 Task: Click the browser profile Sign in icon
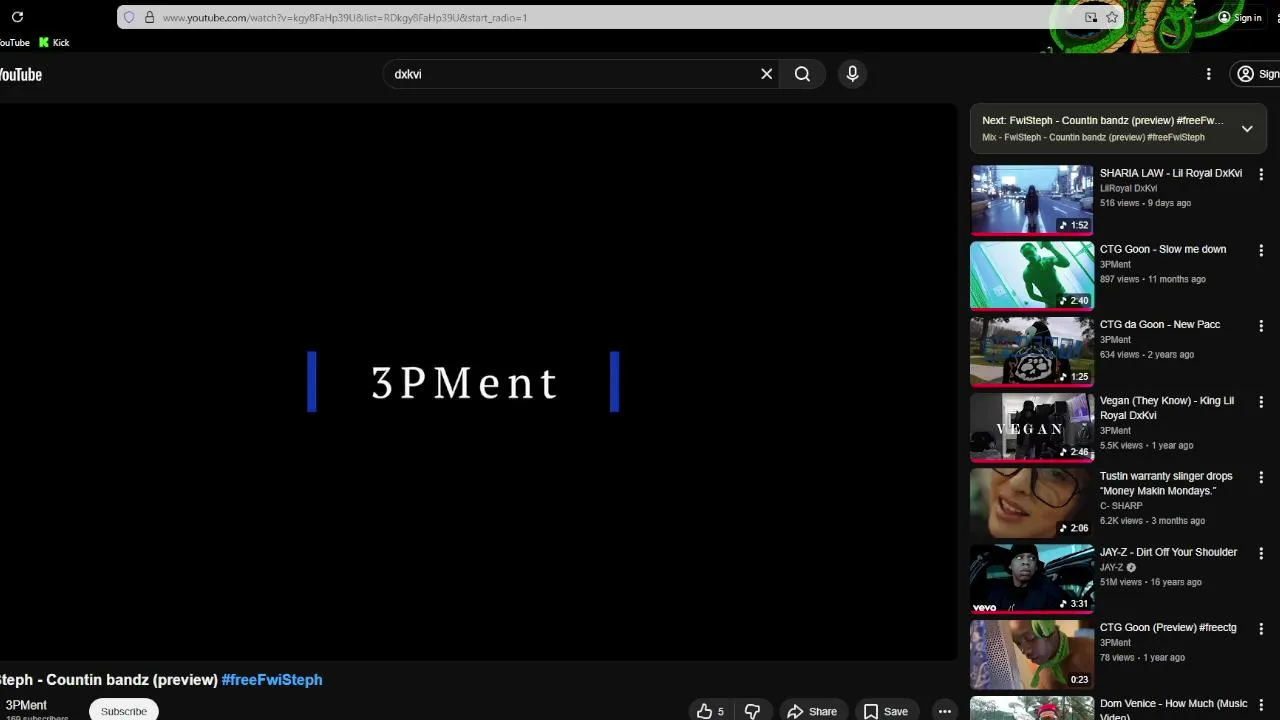[1240, 17]
